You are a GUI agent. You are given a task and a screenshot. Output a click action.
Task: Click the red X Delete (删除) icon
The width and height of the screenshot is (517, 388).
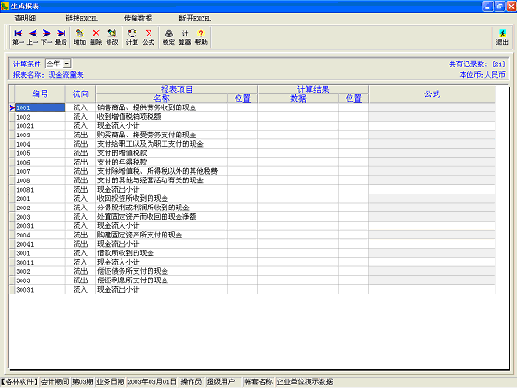point(96,37)
